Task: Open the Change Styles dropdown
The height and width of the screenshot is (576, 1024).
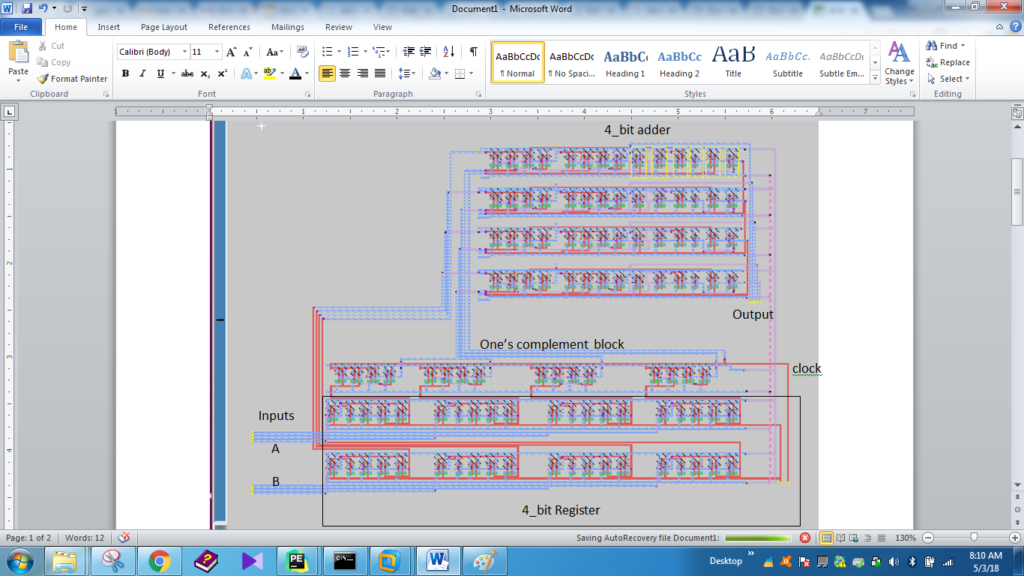Action: click(898, 68)
